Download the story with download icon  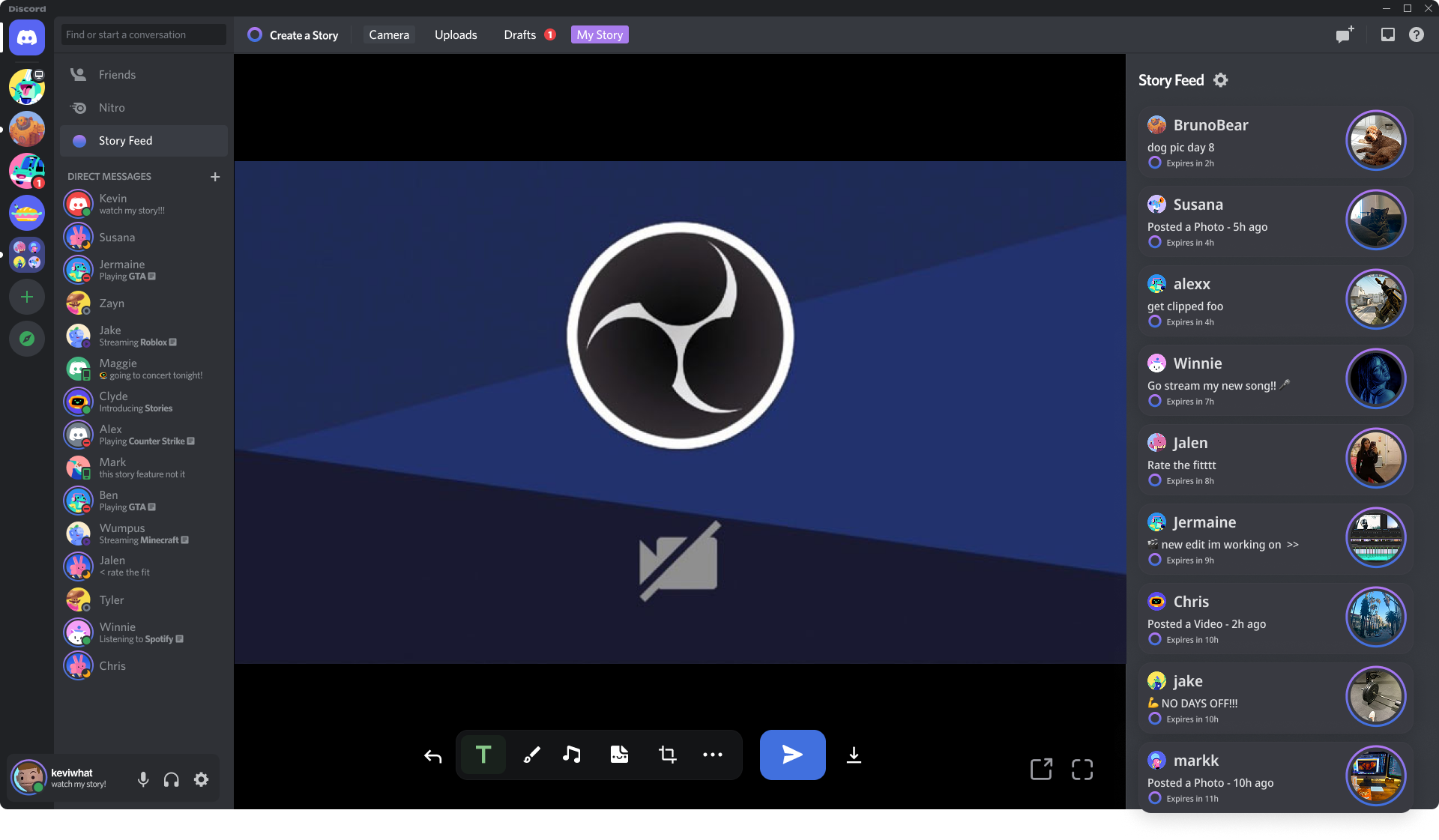[x=854, y=755]
